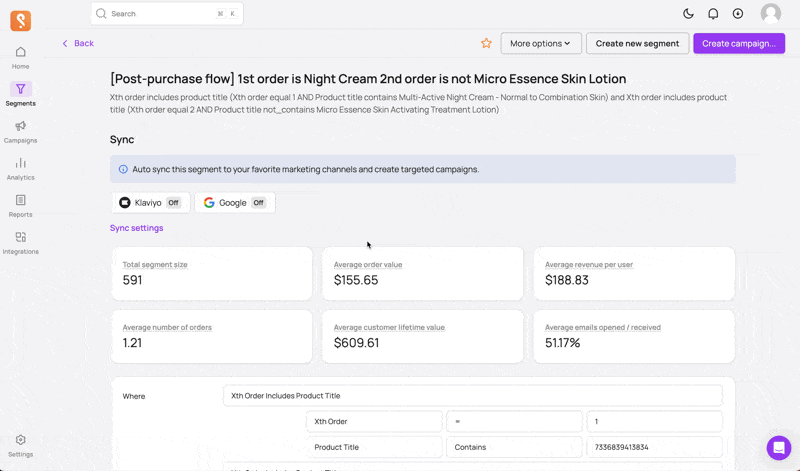Click the value field 7336839413834
This screenshot has width=800, height=471.
tap(655, 447)
